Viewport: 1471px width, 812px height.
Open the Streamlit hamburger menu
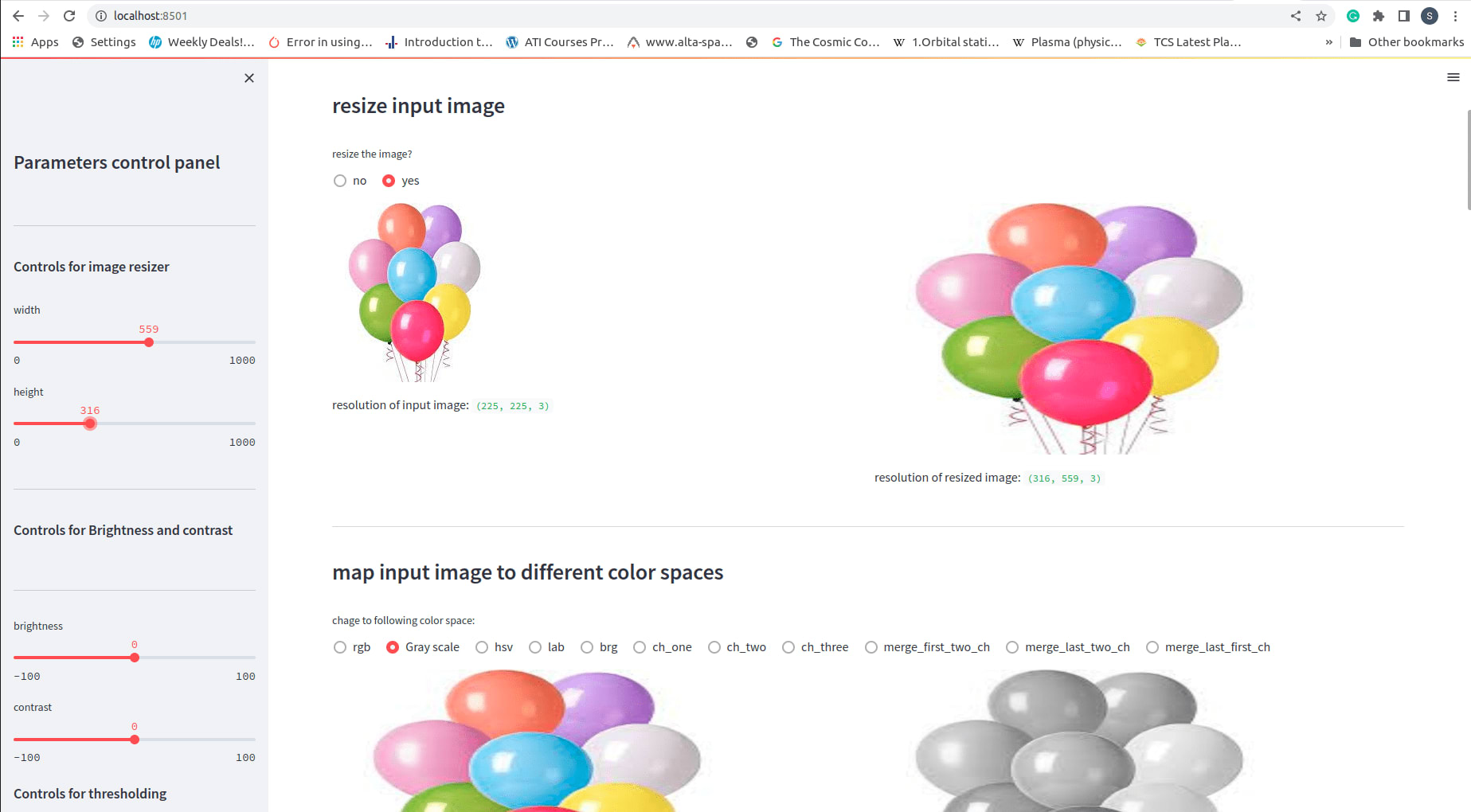point(1453,77)
